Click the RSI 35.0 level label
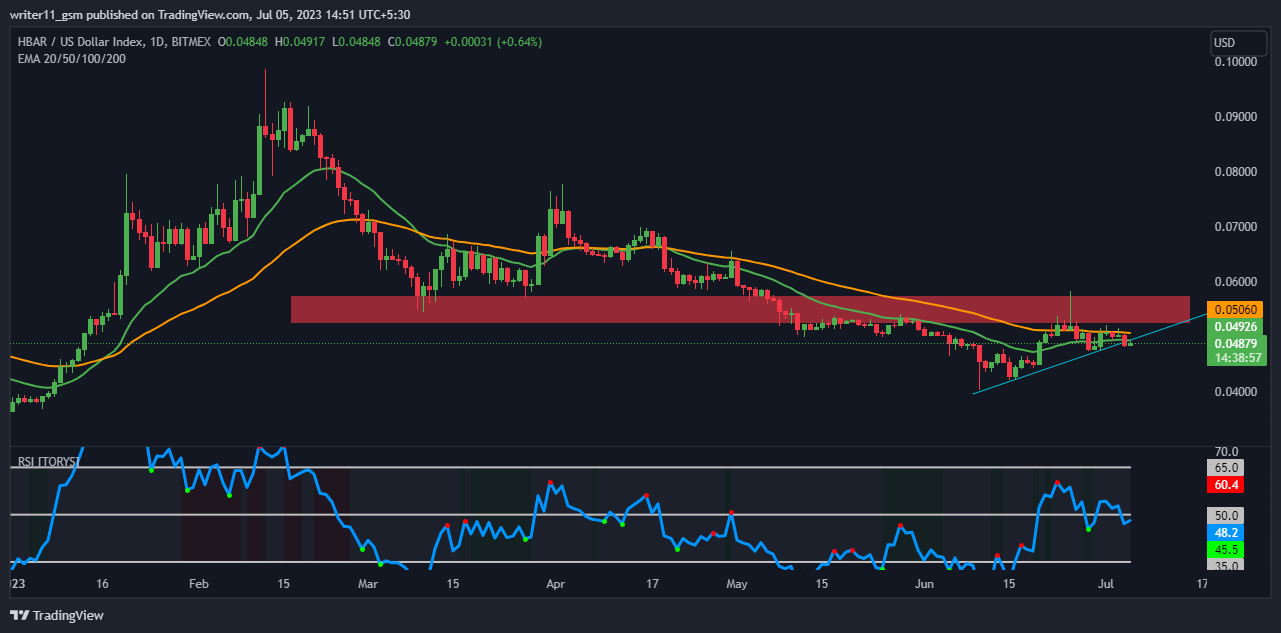The height and width of the screenshot is (633, 1281). point(1227,565)
